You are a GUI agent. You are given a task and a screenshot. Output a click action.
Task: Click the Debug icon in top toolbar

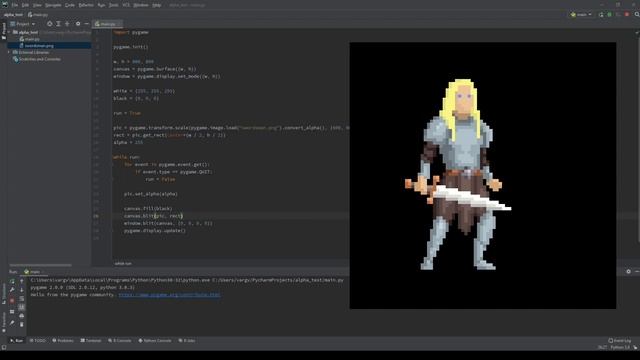(610, 15)
